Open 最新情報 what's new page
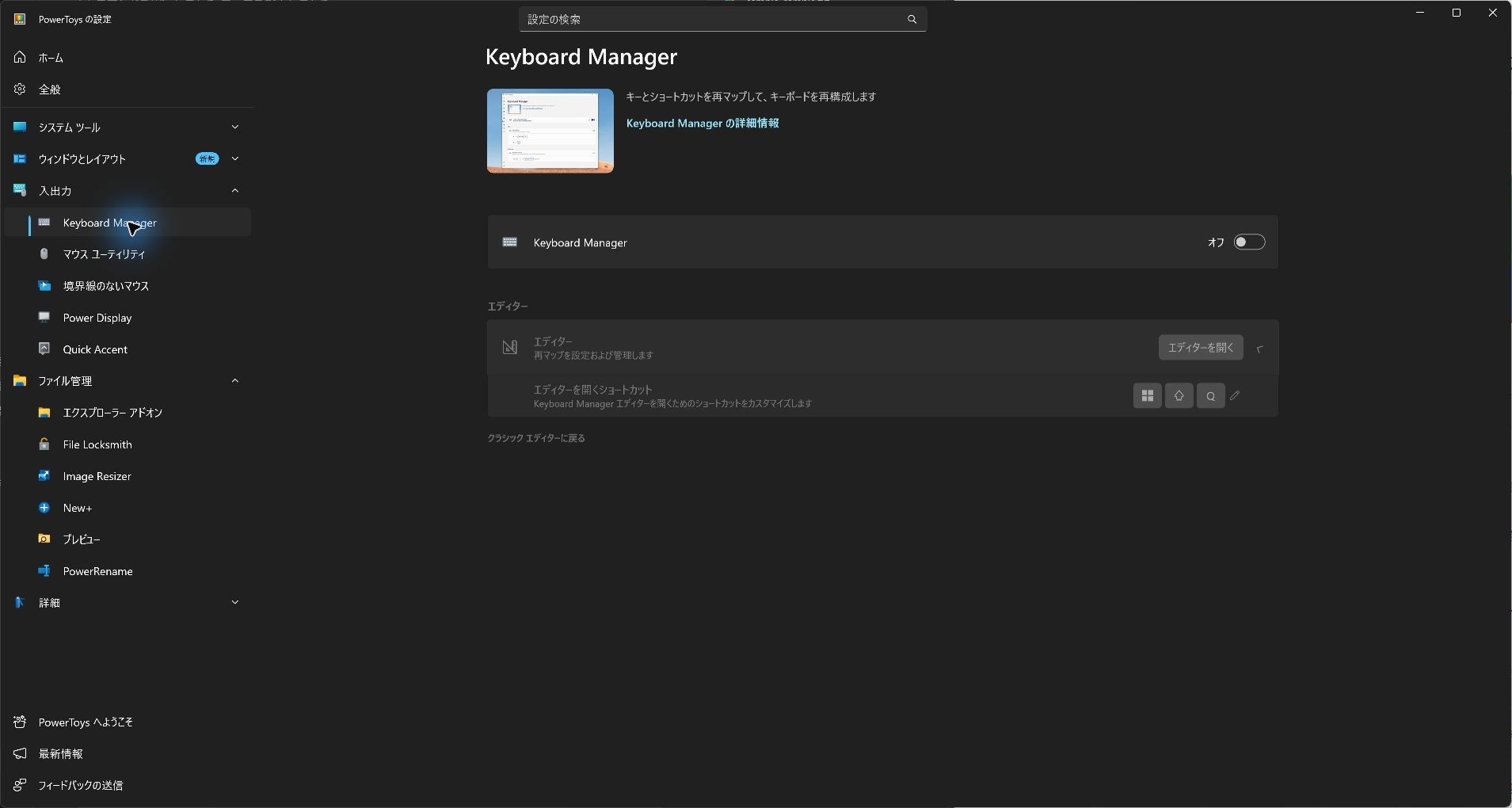This screenshot has height=808, width=1512. [127, 754]
